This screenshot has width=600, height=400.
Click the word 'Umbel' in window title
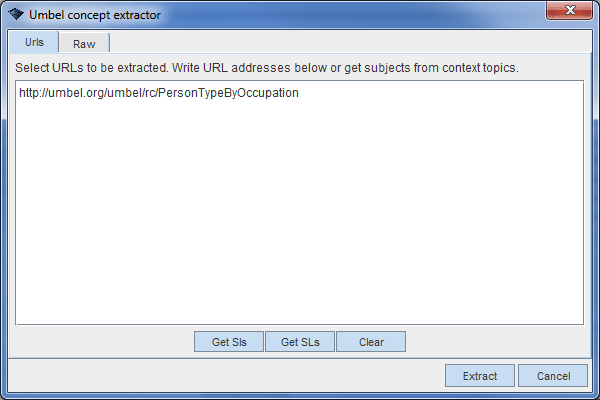[x=46, y=15]
